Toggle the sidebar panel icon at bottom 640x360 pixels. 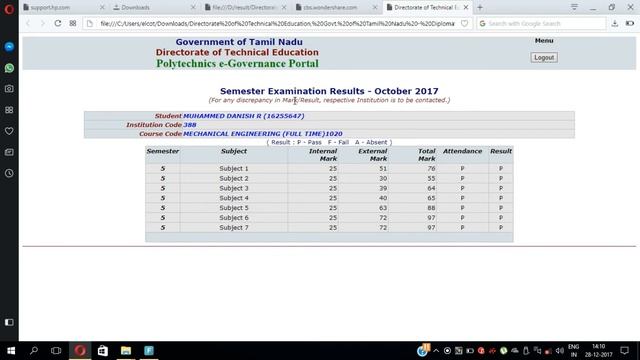[9, 322]
